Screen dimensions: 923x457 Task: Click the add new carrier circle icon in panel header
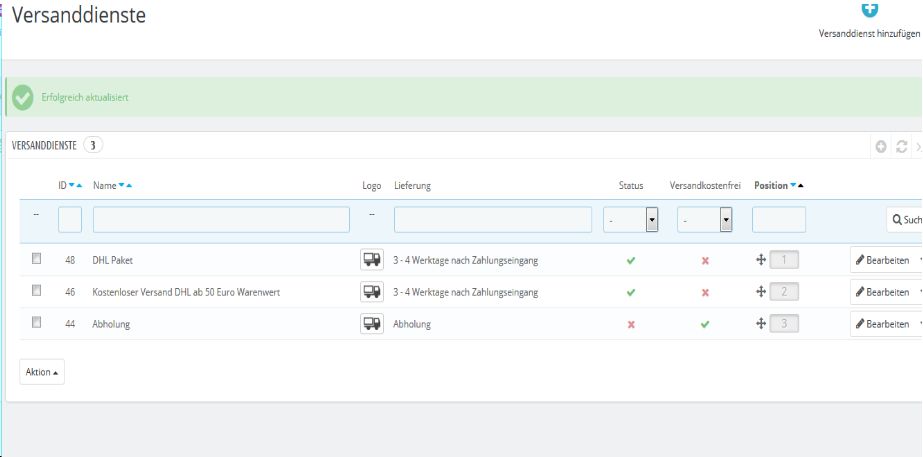pyautogui.click(x=881, y=146)
